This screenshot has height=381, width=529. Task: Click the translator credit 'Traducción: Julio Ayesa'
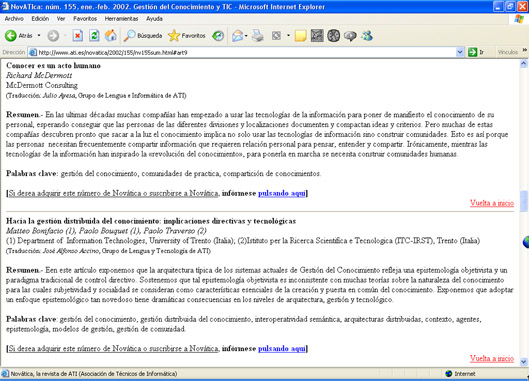tap(42, 96)
